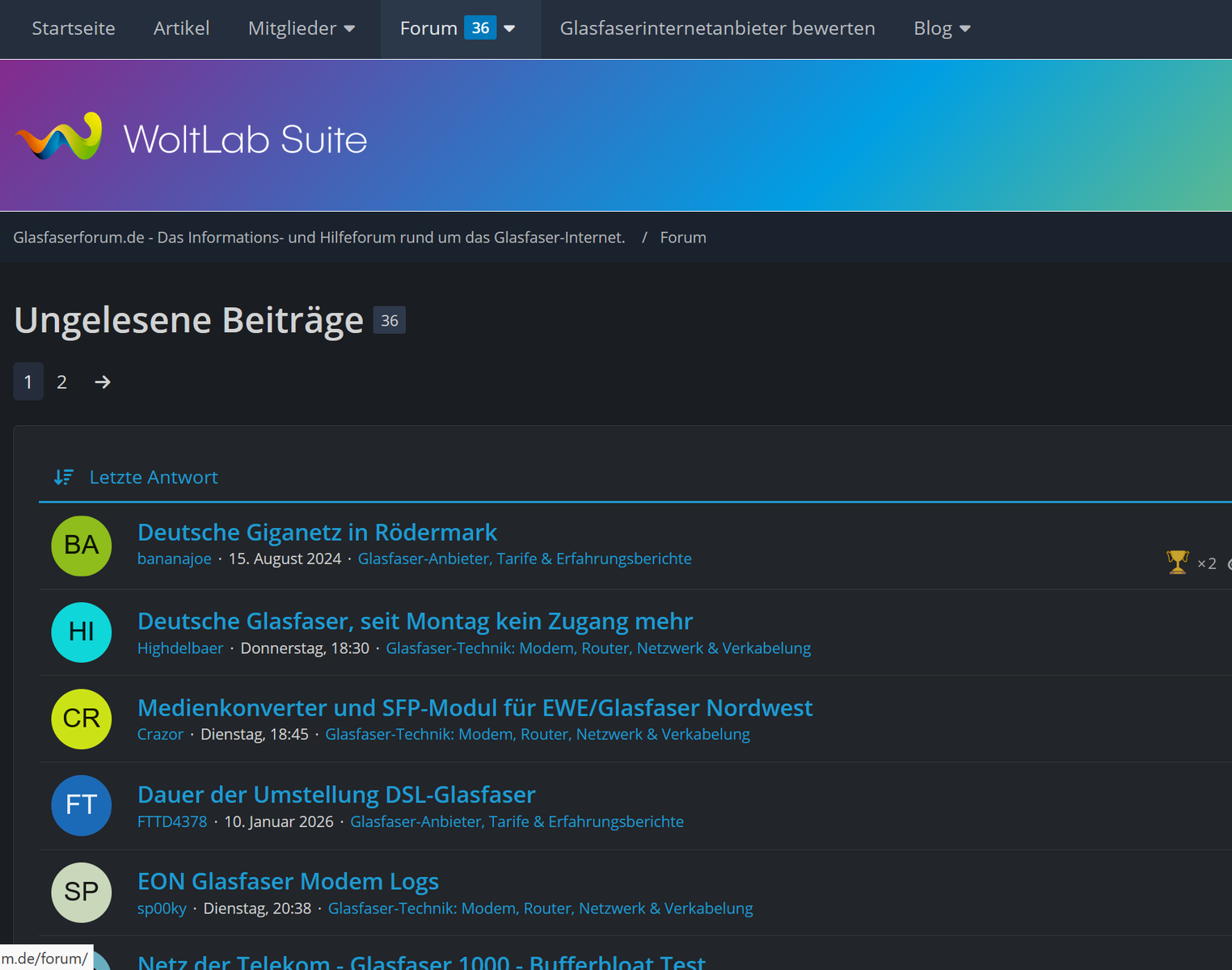
Task: Open the SP avatar of sp00ky
Action: click(82, 892)
